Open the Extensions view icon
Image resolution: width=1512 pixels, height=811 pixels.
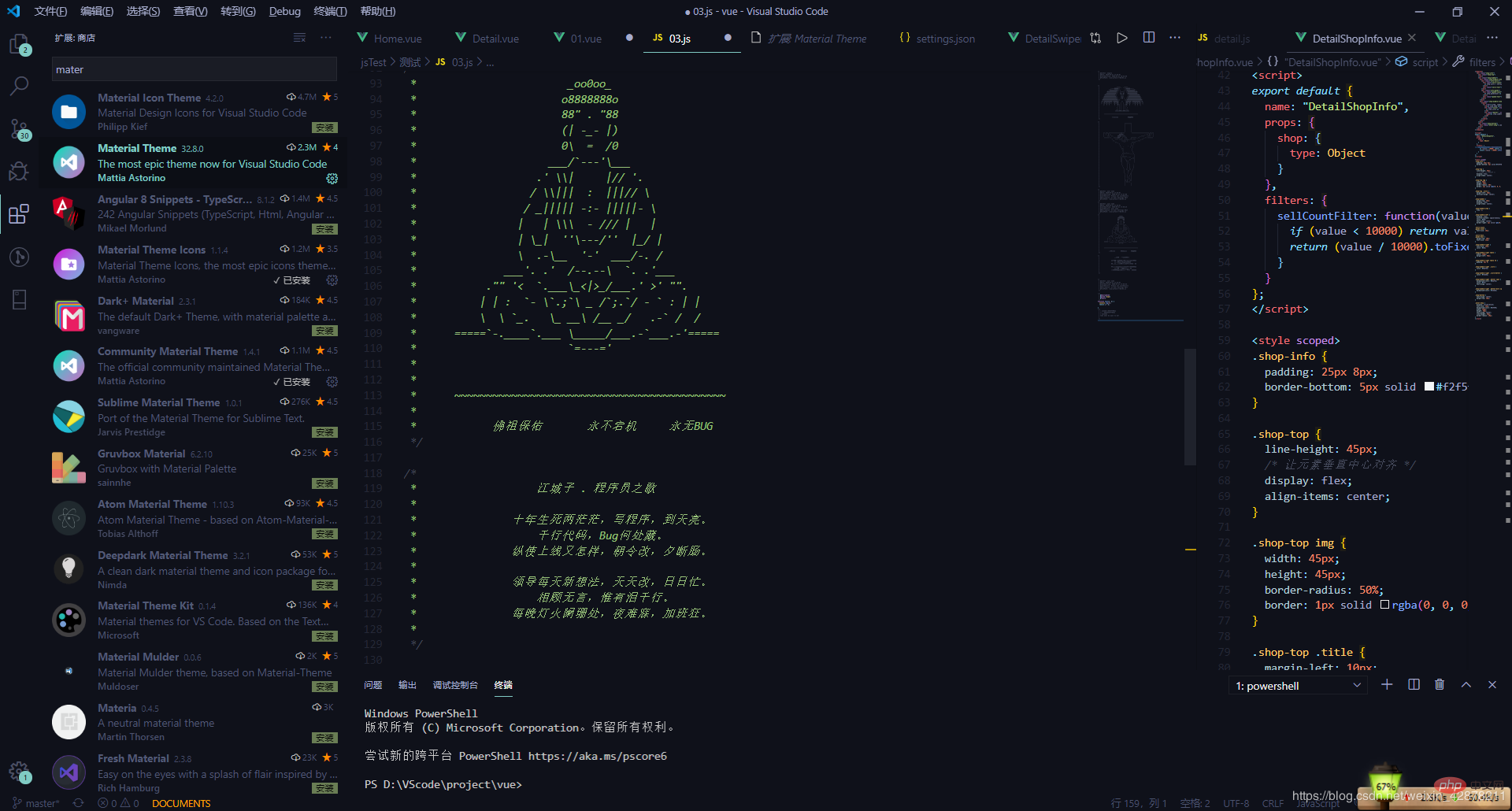pos(19,213)
